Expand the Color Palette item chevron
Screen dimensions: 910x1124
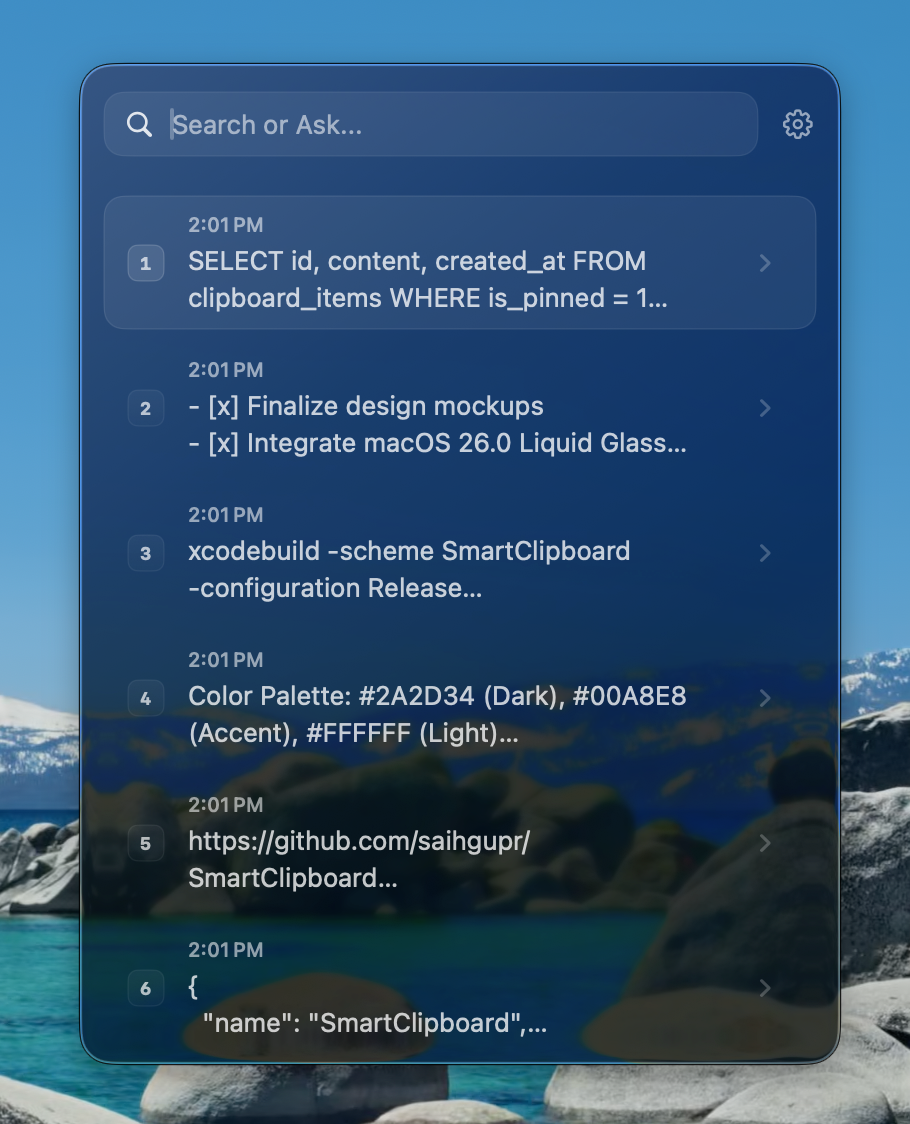tap(765, 697)
